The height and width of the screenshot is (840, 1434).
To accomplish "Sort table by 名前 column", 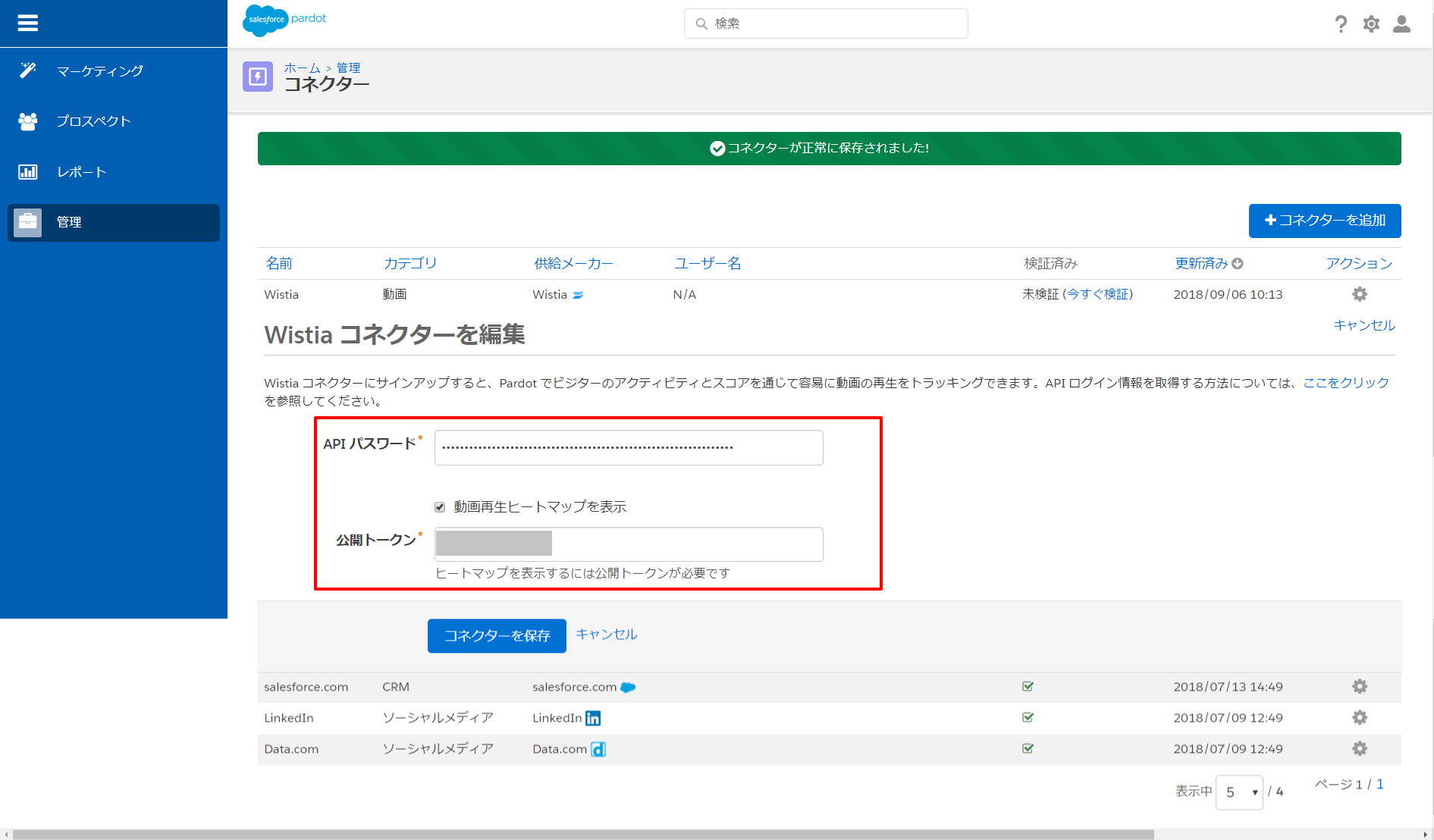I will pos(278,263).
